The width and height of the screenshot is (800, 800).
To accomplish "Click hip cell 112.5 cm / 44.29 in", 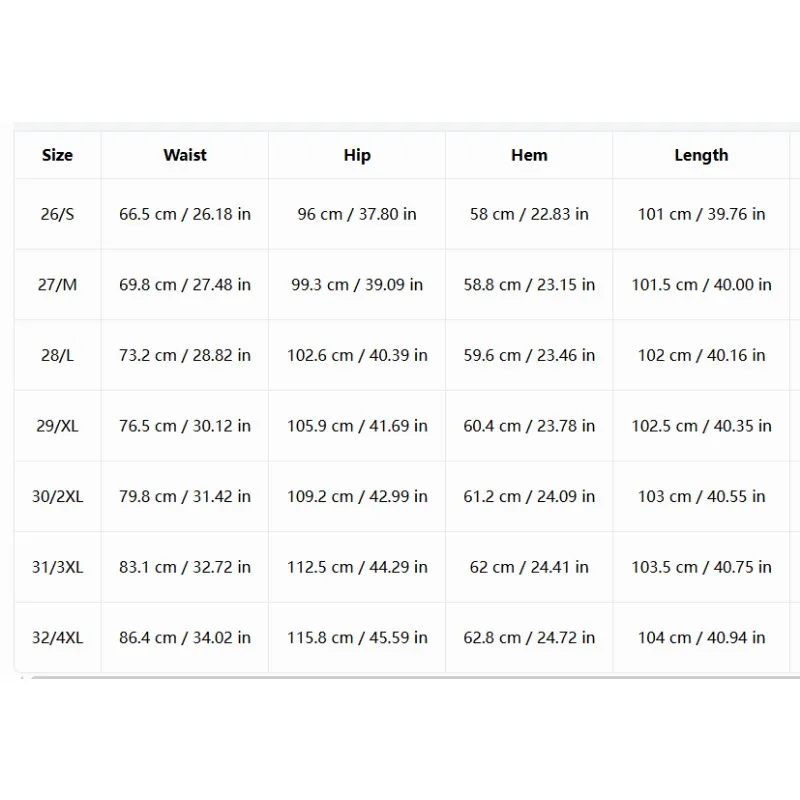I will pos(357,567).
